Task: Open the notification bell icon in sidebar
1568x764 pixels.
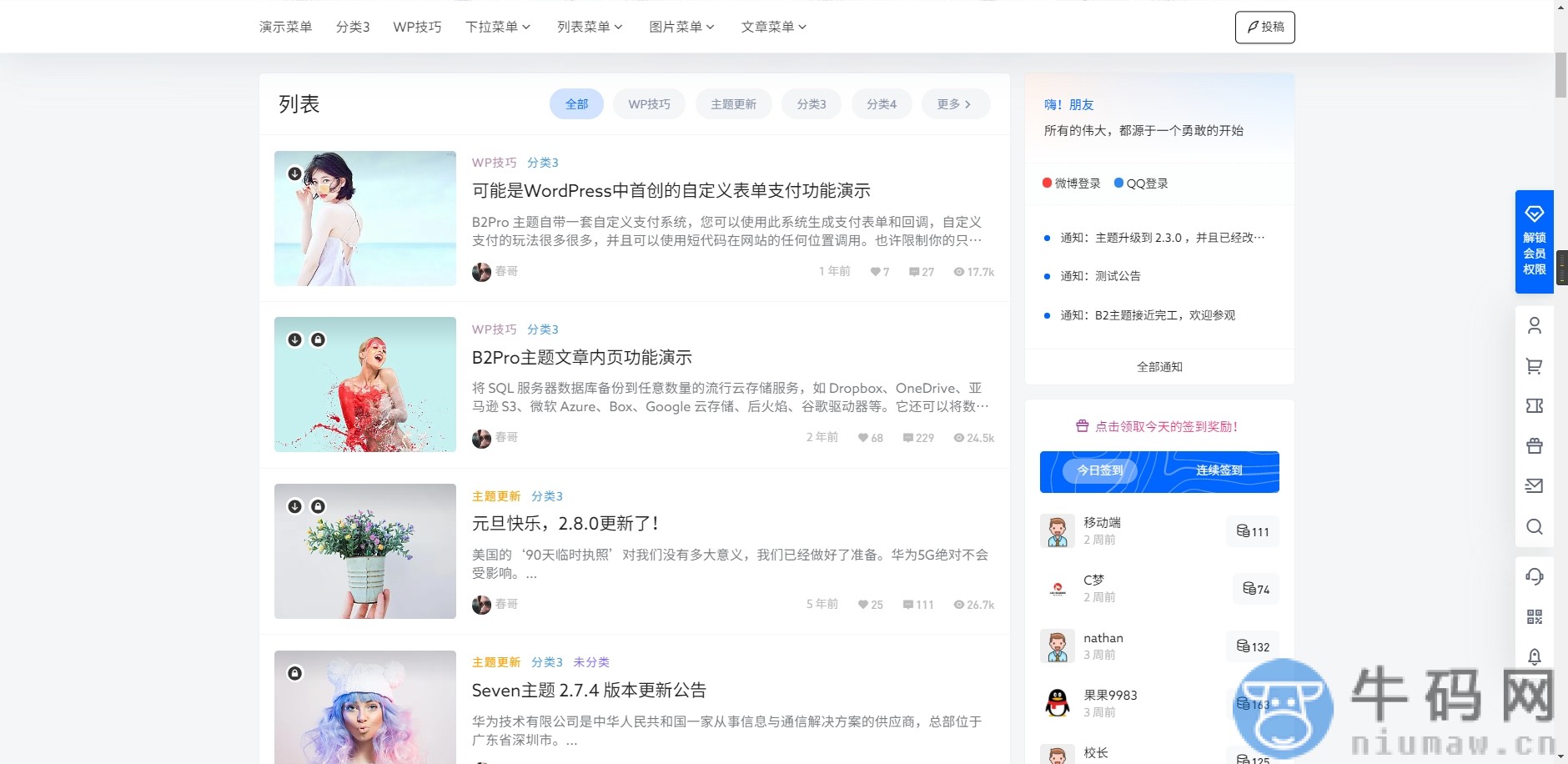Action: click(1534, 656)
